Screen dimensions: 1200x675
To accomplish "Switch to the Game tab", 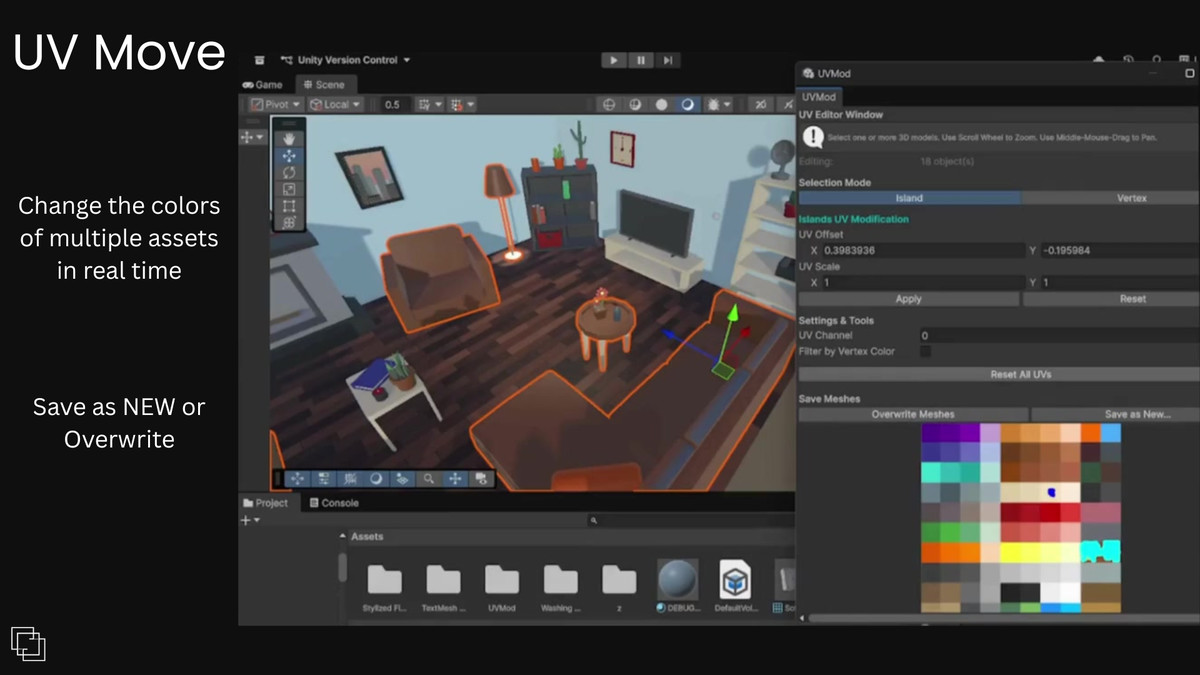I will (x=264, y=85).
